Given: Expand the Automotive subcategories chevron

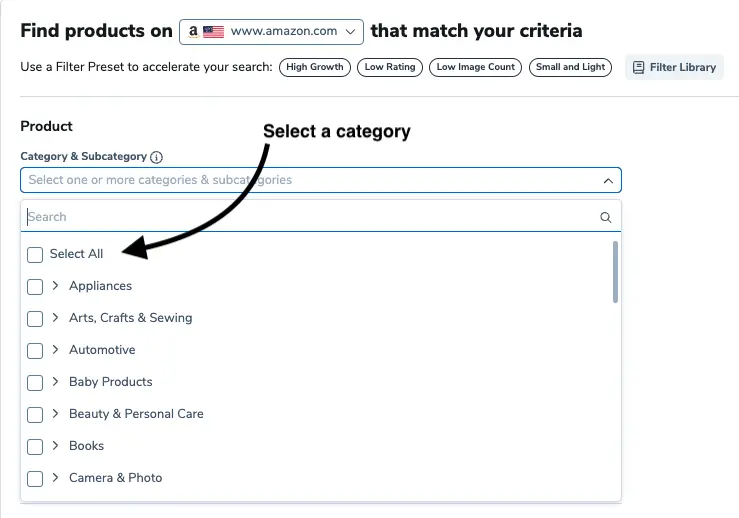Looking at the screenshot, I should click(x=56, y=350).
